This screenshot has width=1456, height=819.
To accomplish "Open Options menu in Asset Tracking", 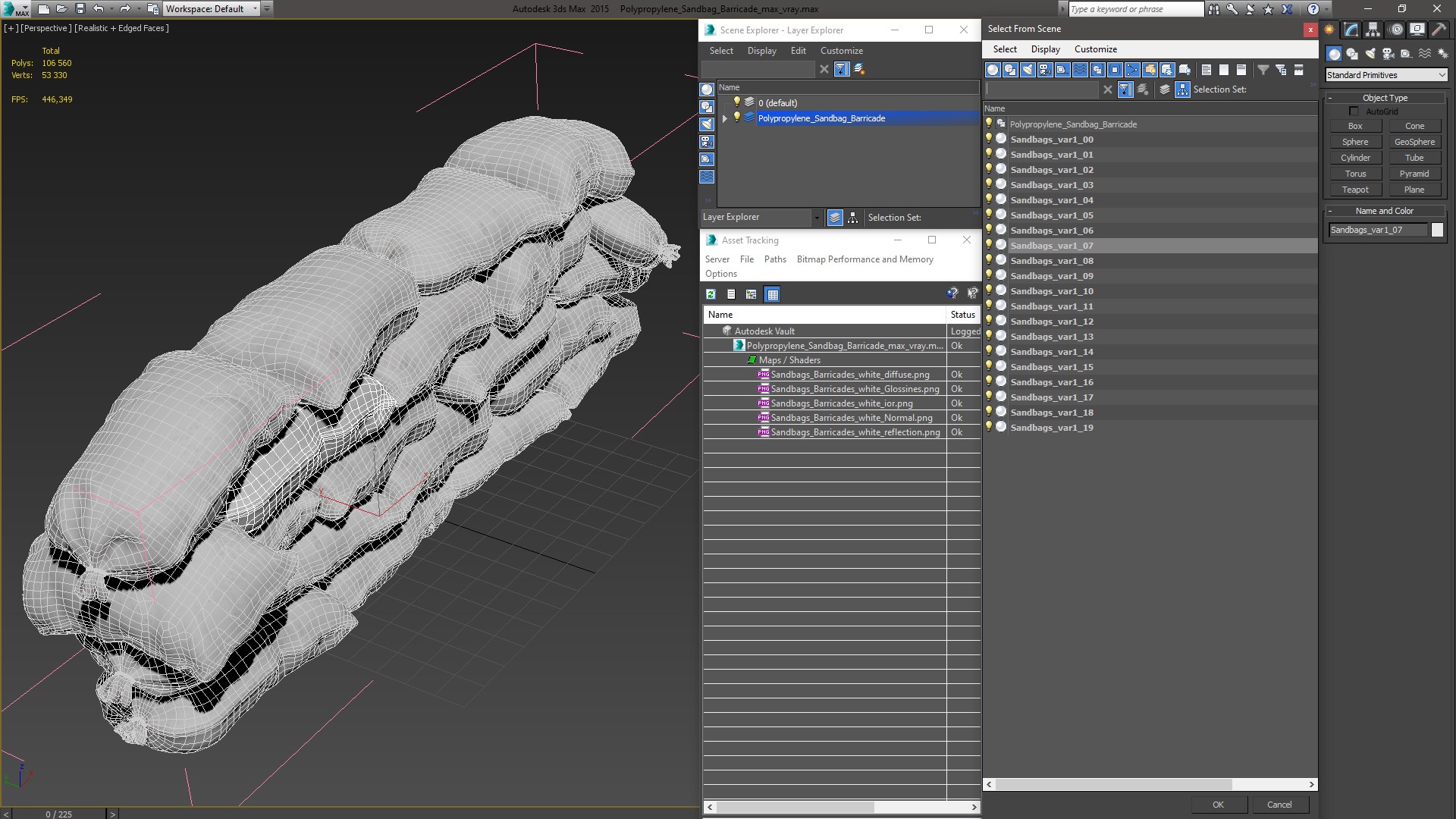I will pos(720,274).
